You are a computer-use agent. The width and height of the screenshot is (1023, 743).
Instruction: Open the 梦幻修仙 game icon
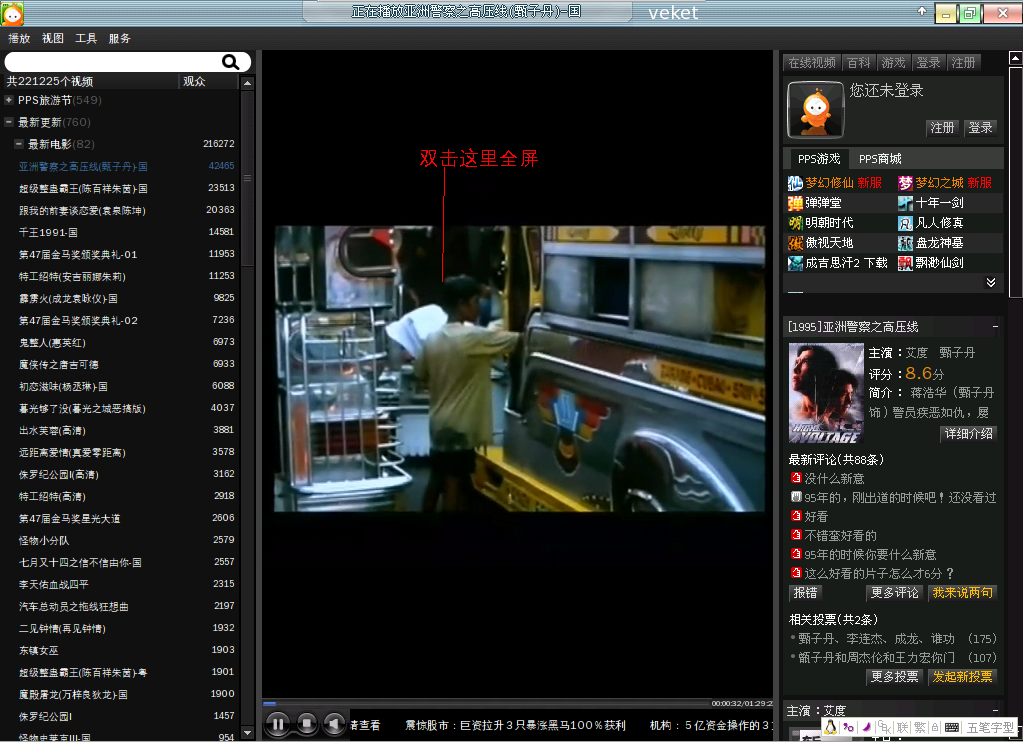(x=795, y=183)
